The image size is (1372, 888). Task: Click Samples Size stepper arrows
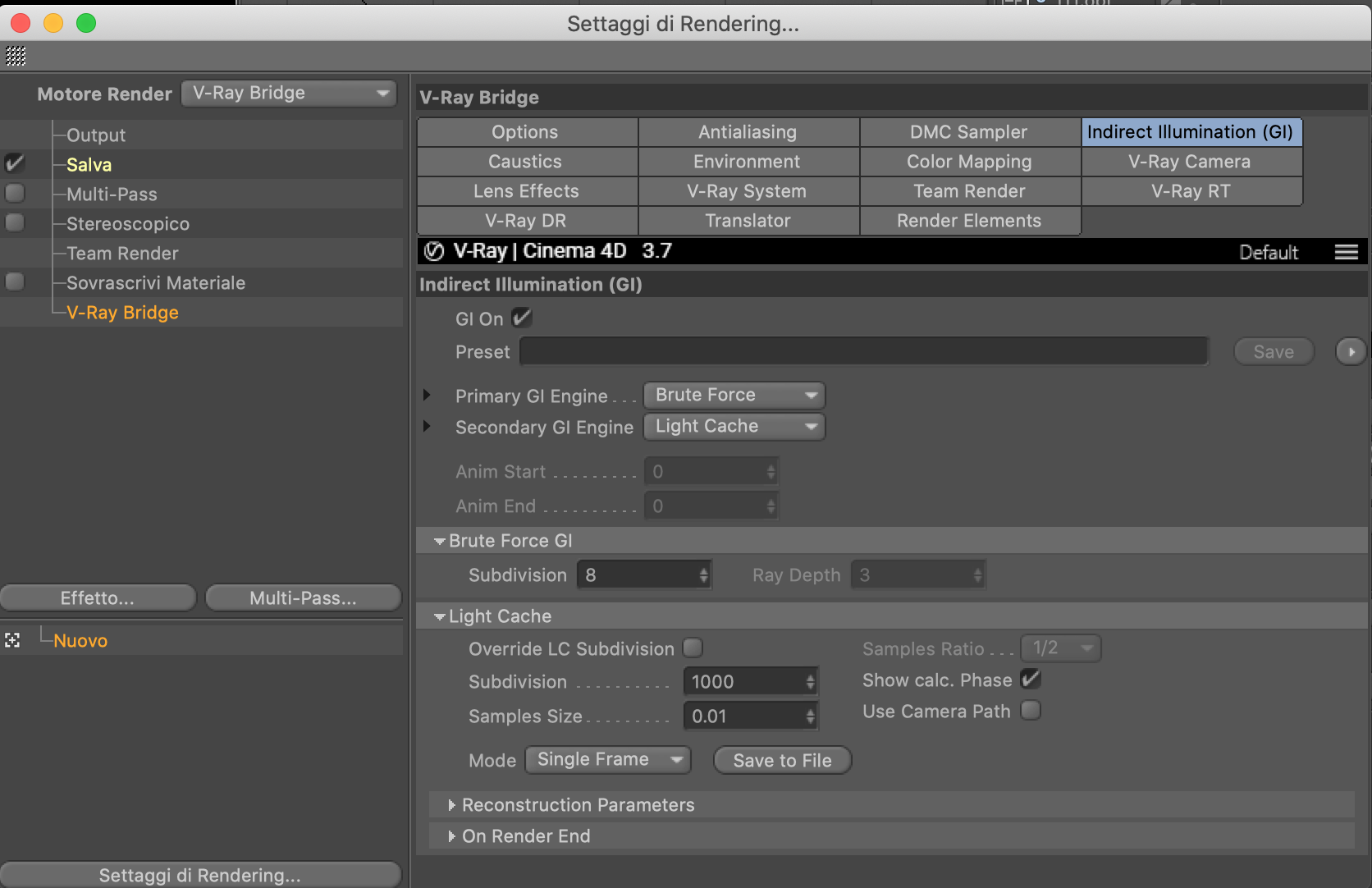click(x=810, y=716)
